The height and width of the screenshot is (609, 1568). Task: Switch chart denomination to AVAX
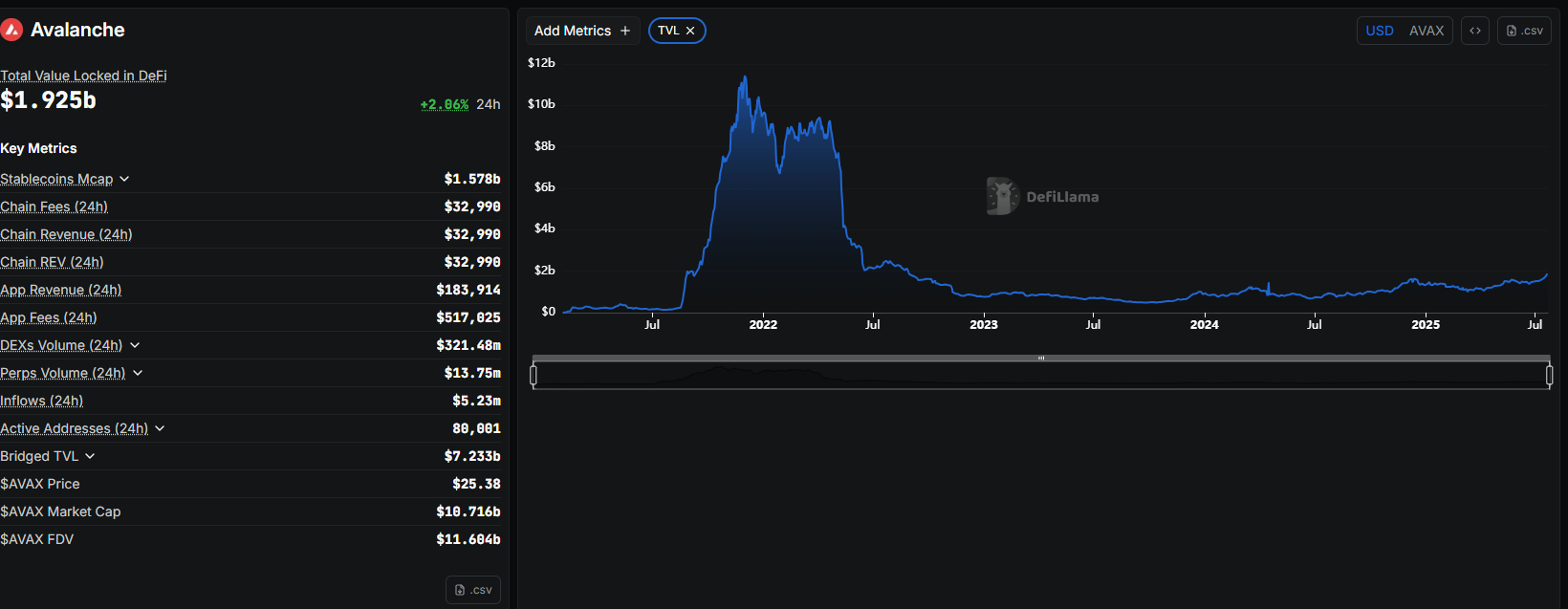(x=1426, y=31)
